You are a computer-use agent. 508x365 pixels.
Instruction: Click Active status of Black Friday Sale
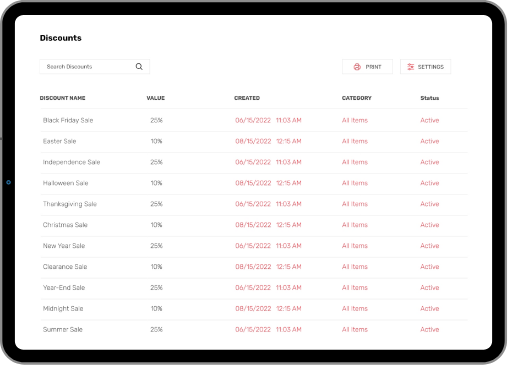tap(430, 120)
